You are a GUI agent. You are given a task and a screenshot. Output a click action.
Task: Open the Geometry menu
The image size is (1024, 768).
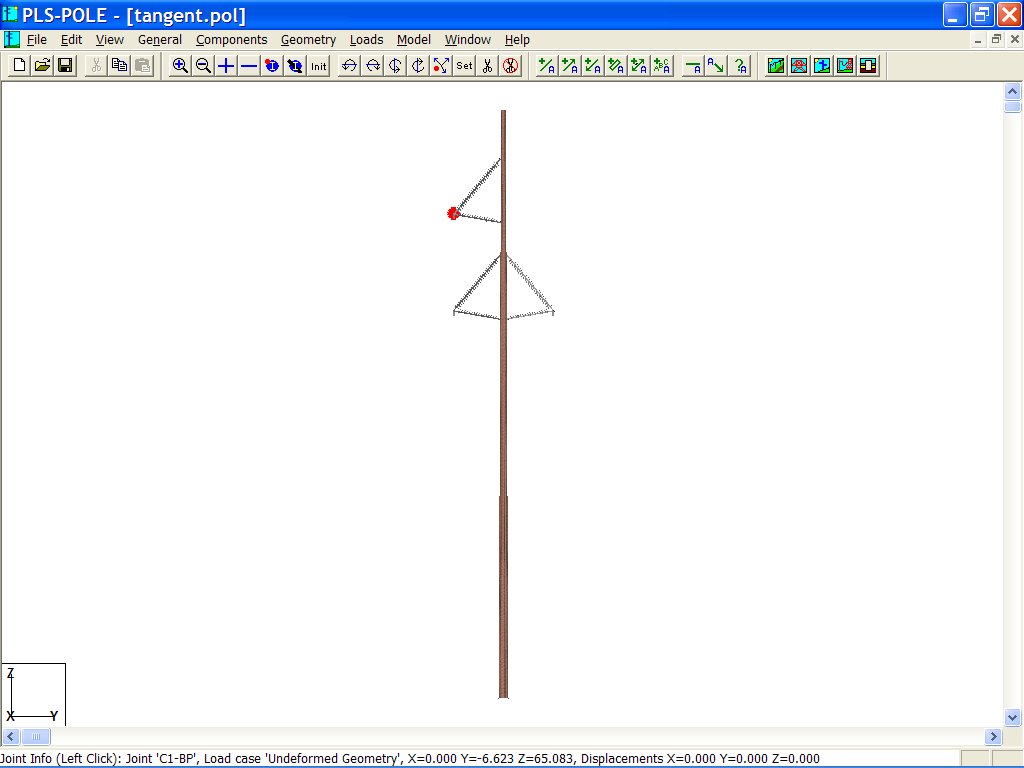click(308, 40)
